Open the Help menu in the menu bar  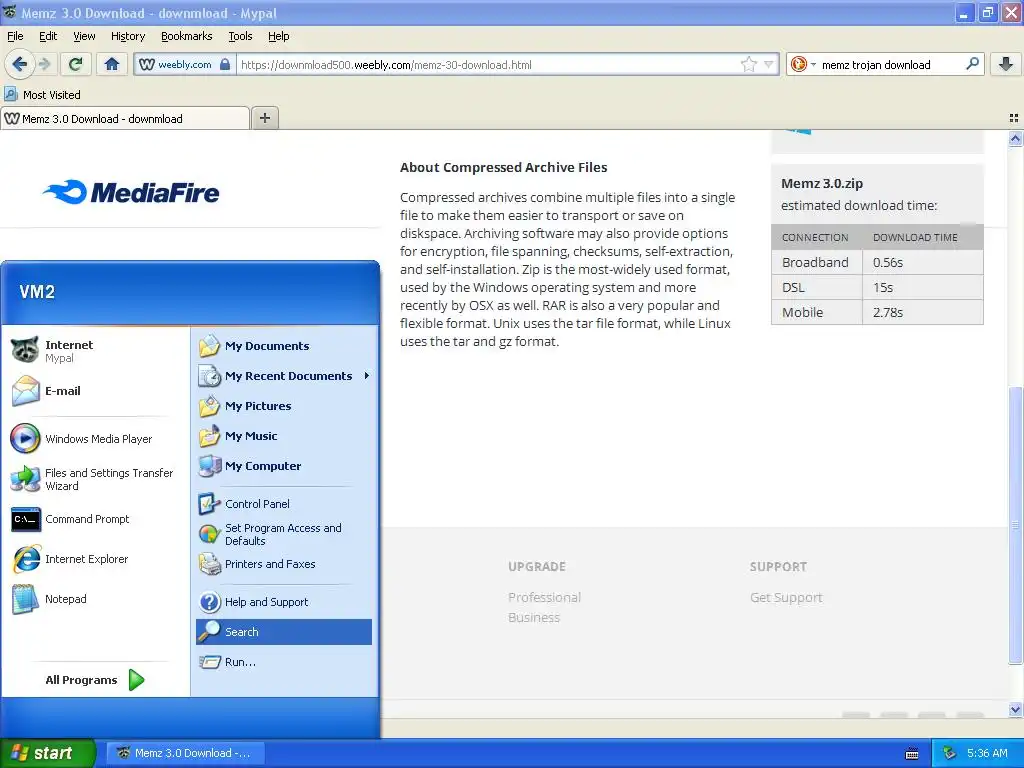click(278, 36)
